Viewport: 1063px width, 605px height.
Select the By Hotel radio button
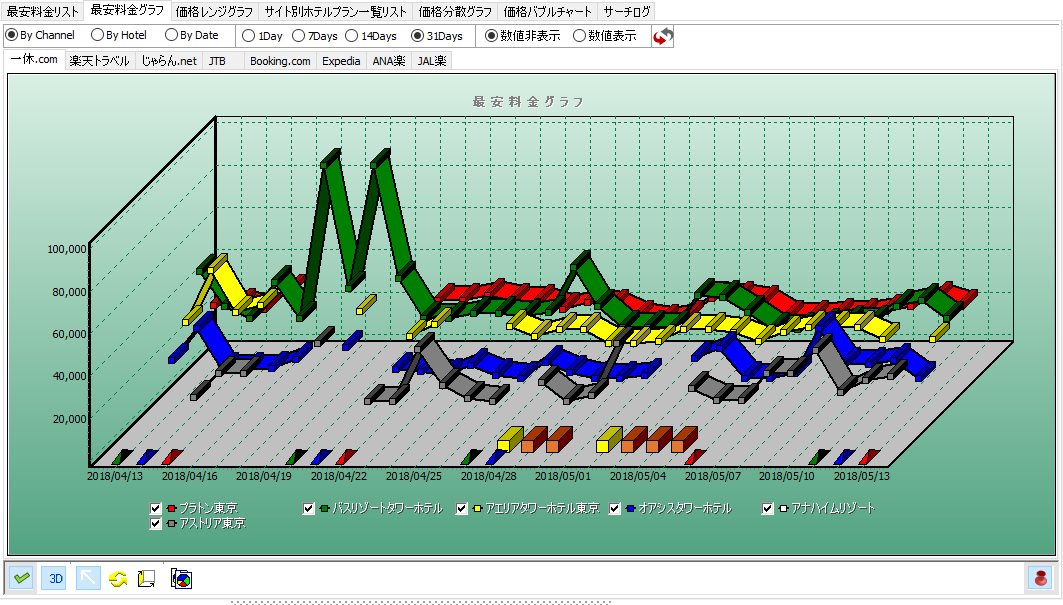coord(97,35)
